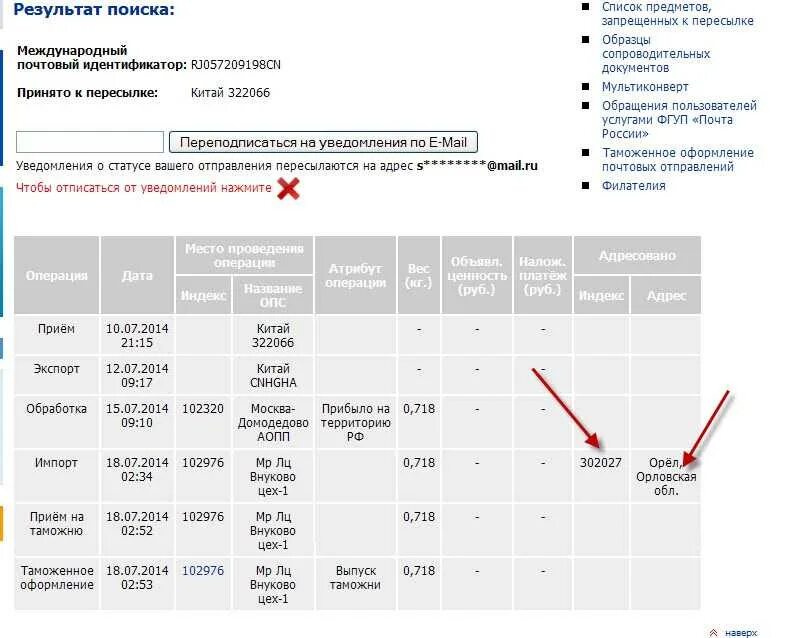Click tracking number RJ057209198CN
This screenshot has height=638, width=790.
[x=236, y=65]
